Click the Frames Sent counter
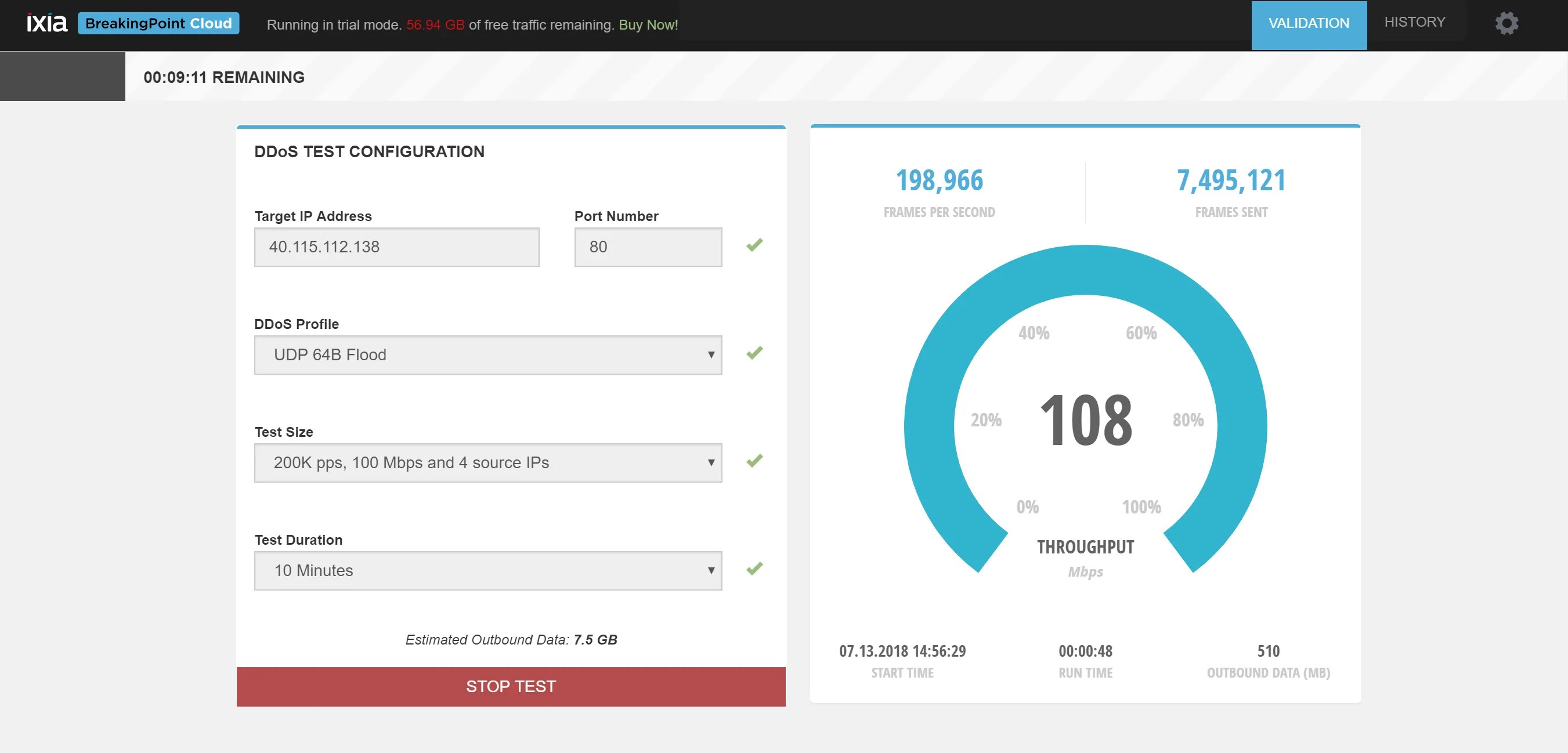Image resolution: width=1568 pixels, height=753 pixels. click(1231, 192)
